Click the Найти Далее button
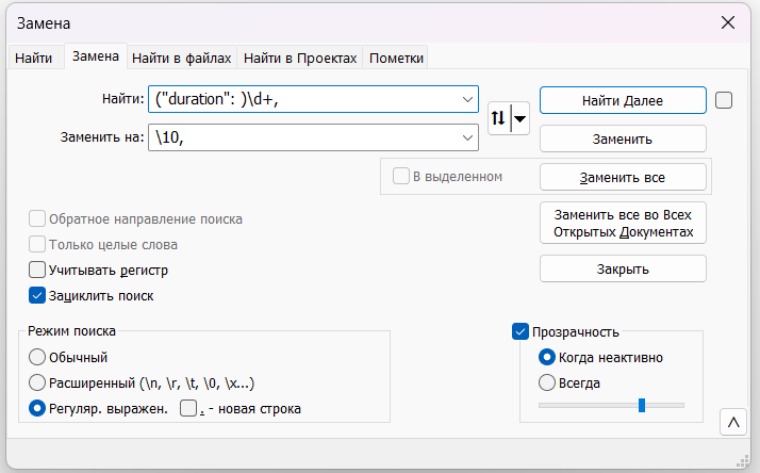Viewport: 760px width, 473px height. coord(622,100)
